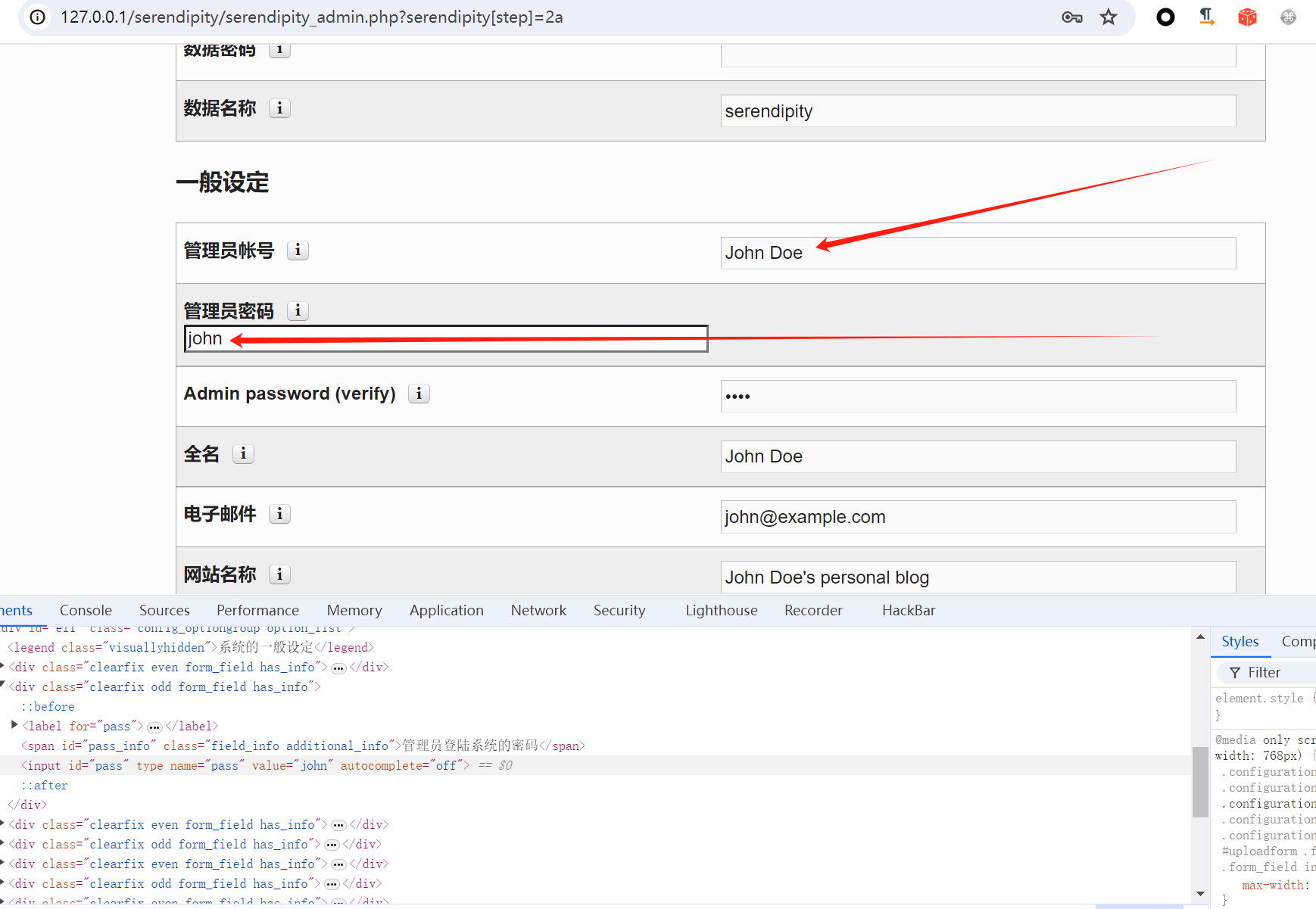Select the ::before pseudo element
This screenshot has height=909, width=1316.
click(x=48, y=706)
